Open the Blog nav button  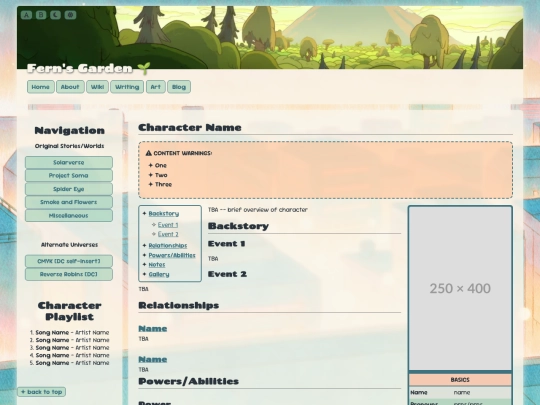click(179, 87)
